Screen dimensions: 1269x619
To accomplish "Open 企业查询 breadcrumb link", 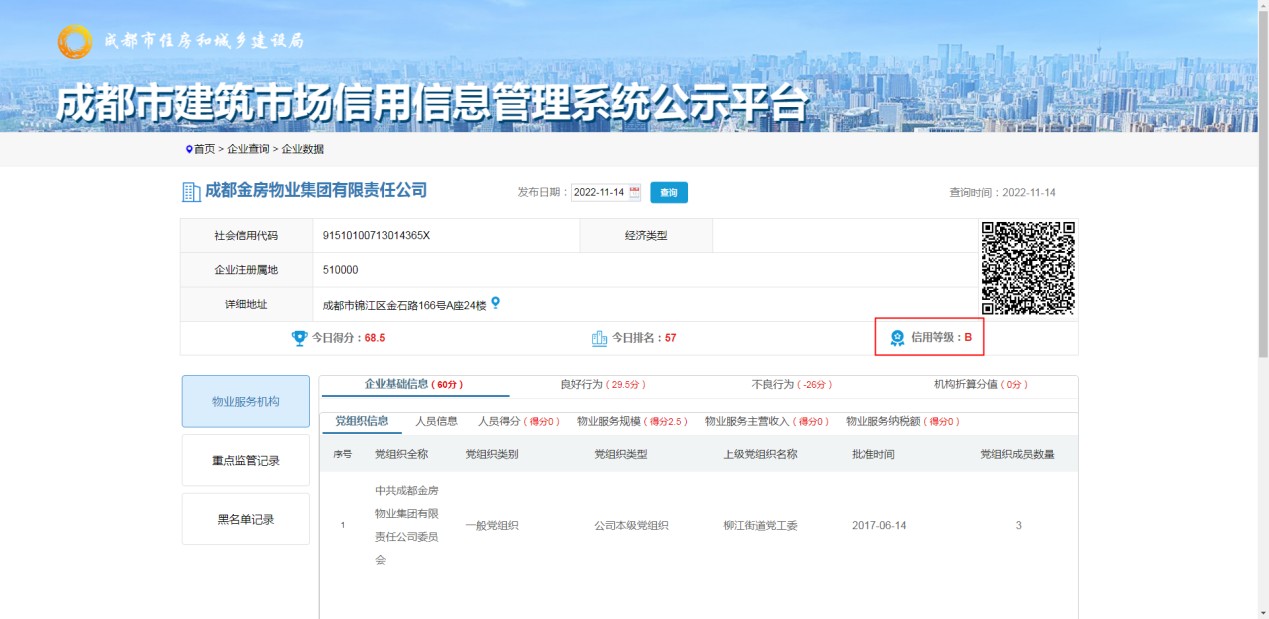I will pyautogui.click(x=248, y=149).
